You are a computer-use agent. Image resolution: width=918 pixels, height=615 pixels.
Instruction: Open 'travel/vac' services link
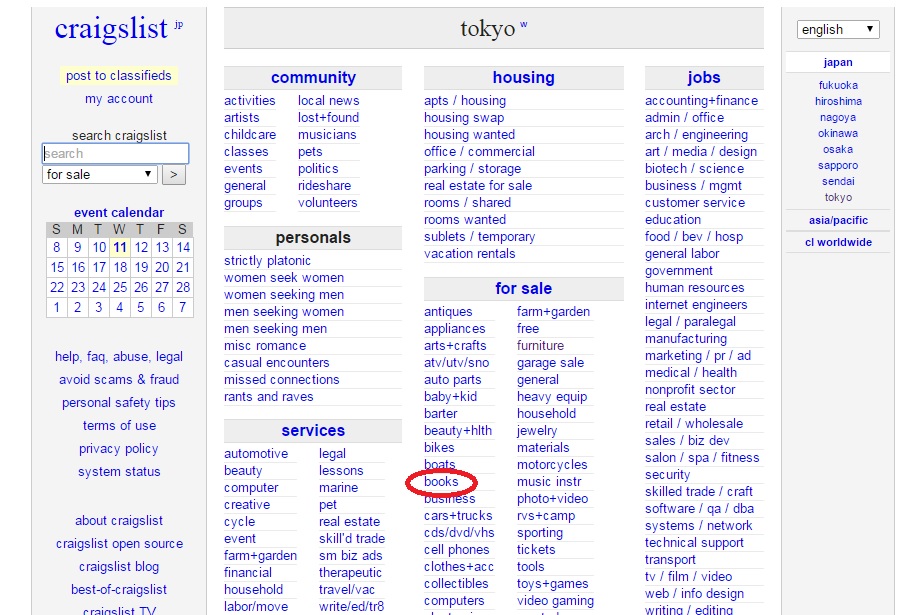click(x=347, y=589)
